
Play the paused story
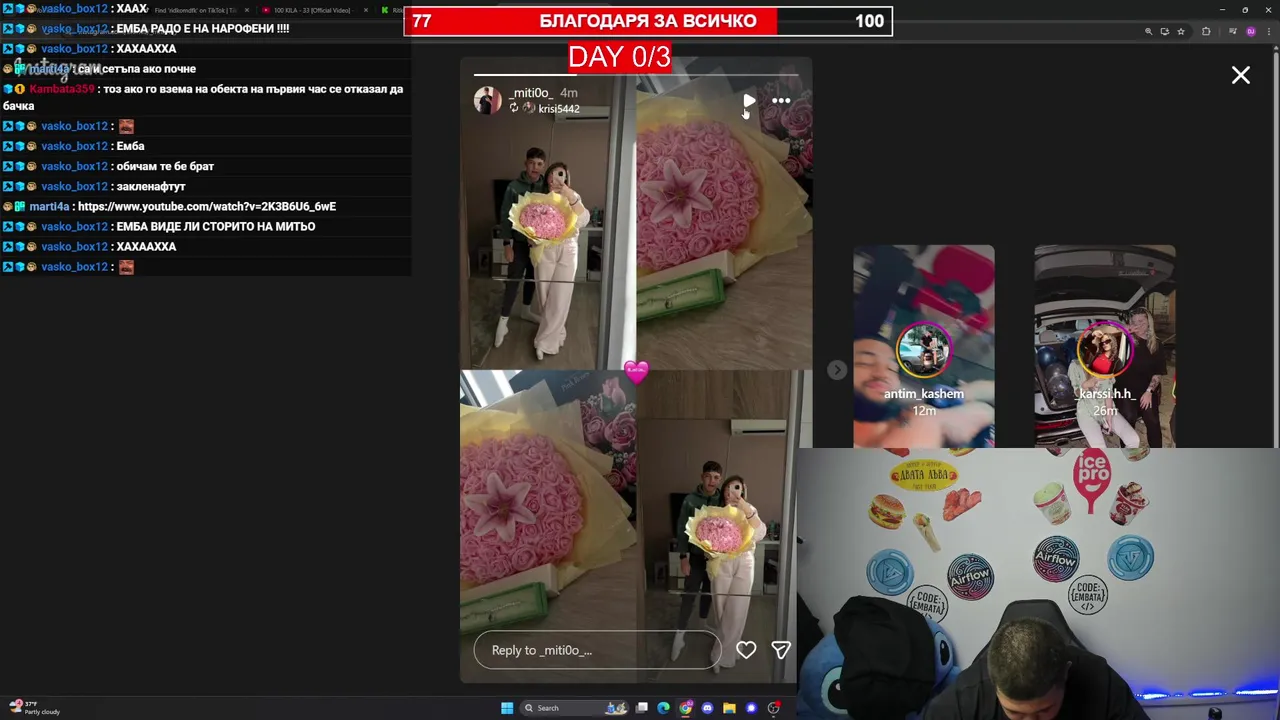point(749,101)
